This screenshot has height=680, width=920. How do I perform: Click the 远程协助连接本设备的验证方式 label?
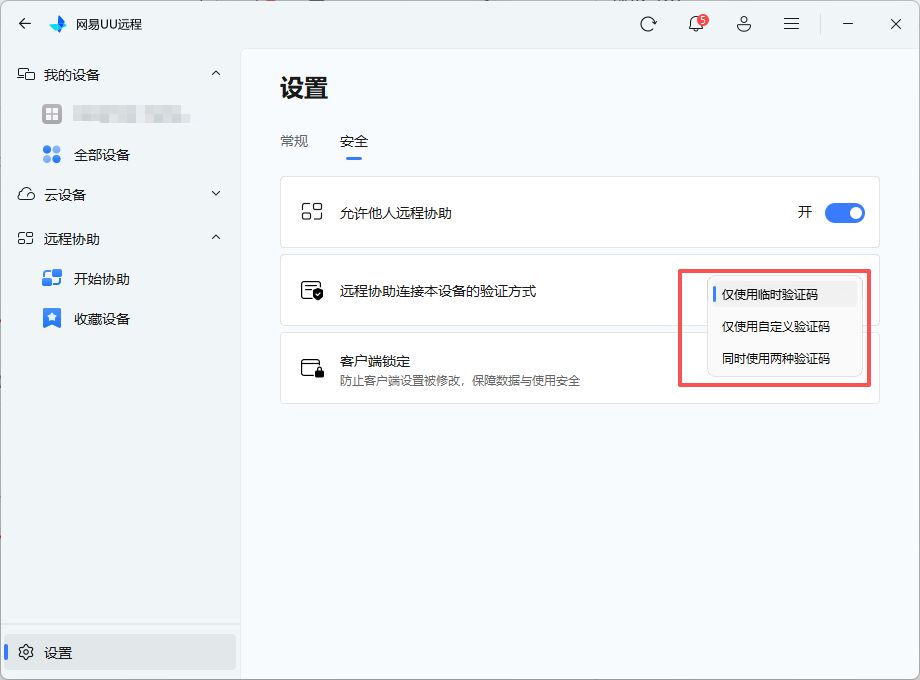coord(438,291)
